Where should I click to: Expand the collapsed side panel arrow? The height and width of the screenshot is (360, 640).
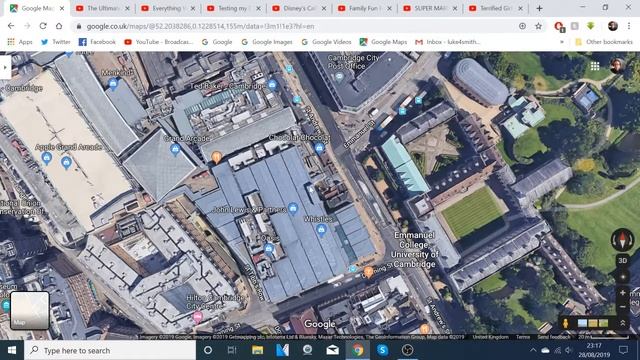tap(5, 67)
